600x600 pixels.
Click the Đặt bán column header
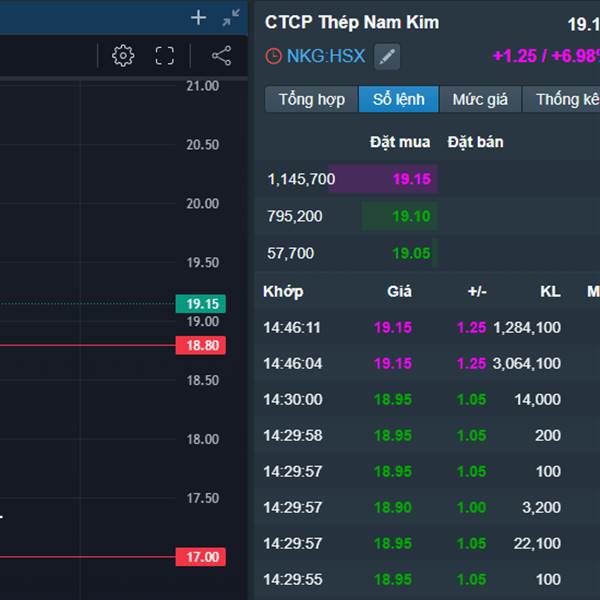(x=475, y=142)
